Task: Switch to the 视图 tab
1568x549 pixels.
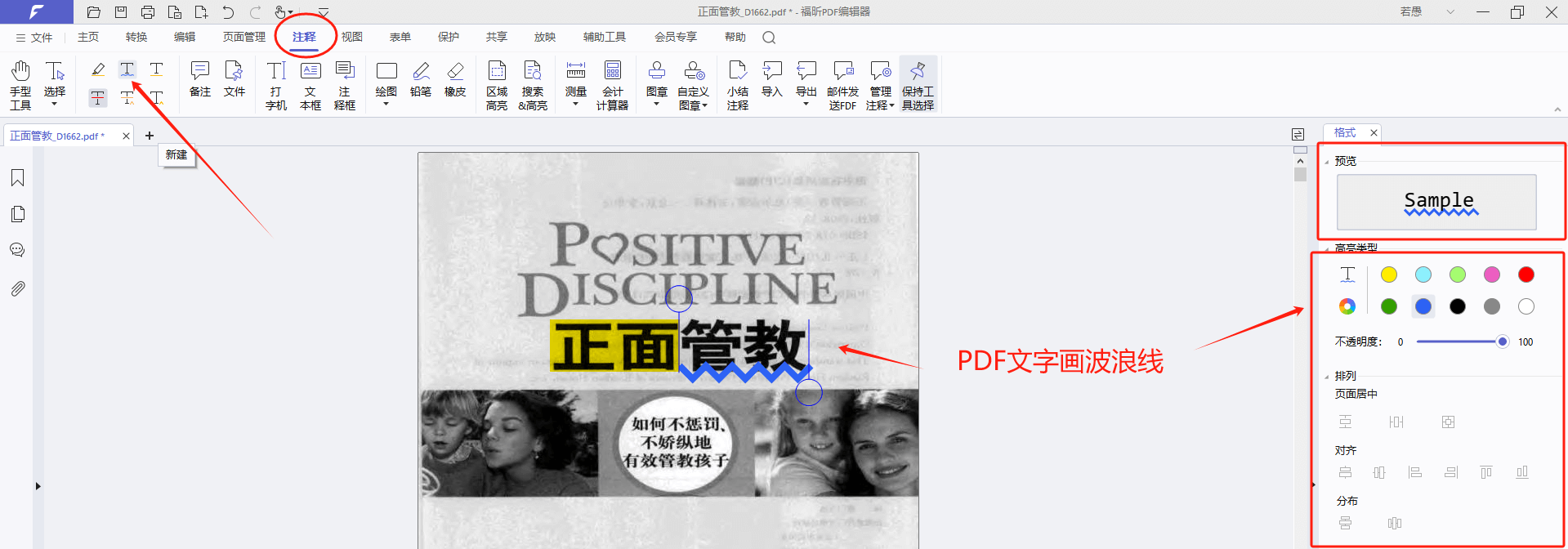Action: [352, 38]
